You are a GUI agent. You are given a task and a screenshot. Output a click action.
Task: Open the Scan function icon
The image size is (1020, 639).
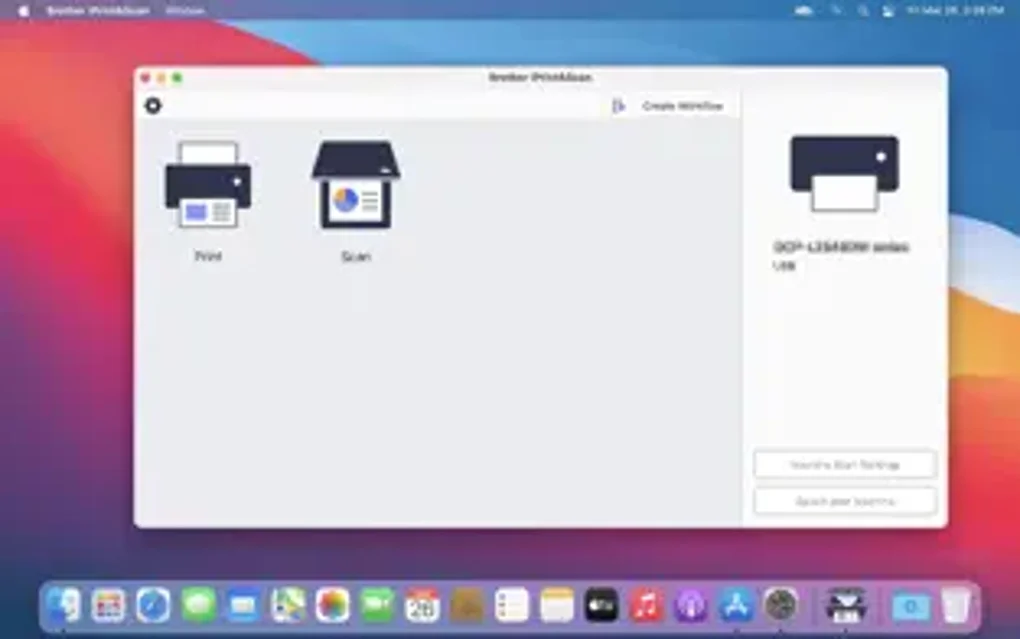356,185
